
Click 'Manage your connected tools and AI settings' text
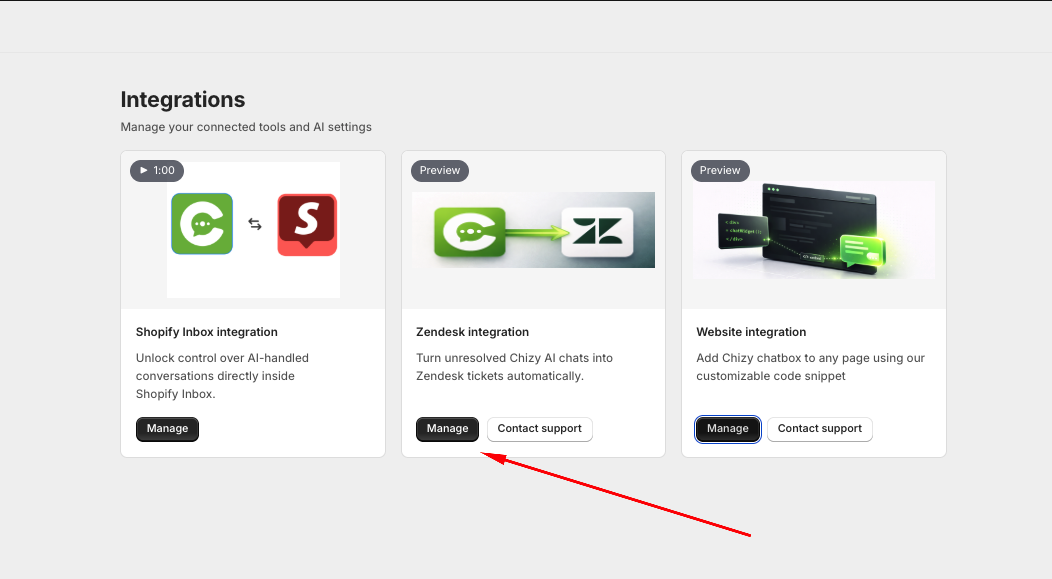tap(246, 127)
